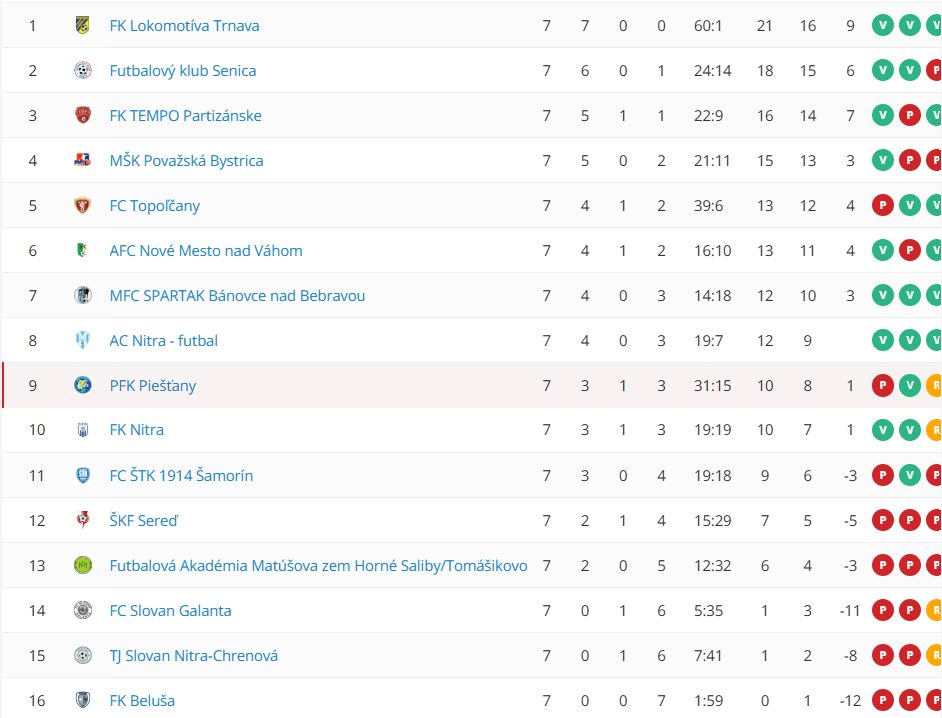Open the FK Nitra team link

coord(136,430)
